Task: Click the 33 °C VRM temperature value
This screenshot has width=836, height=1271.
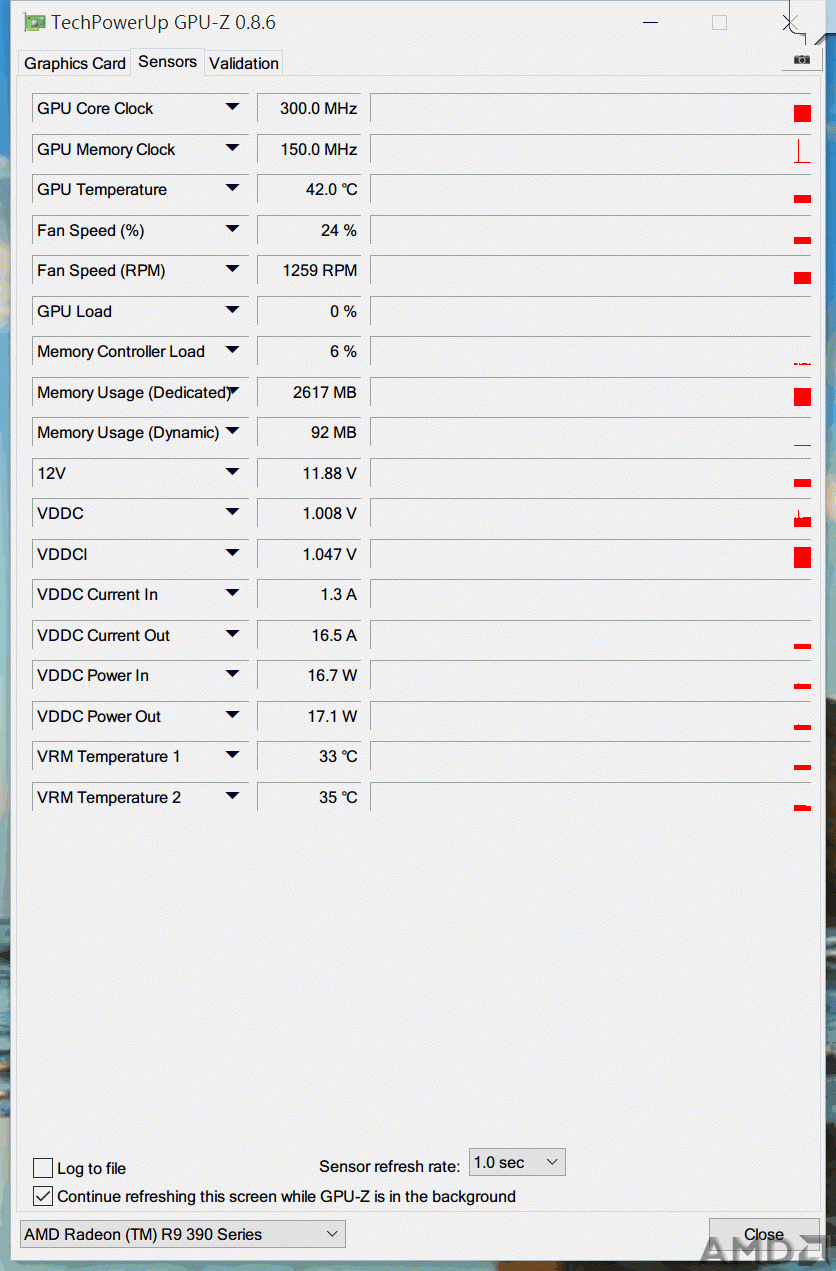Action: point(309,756)
